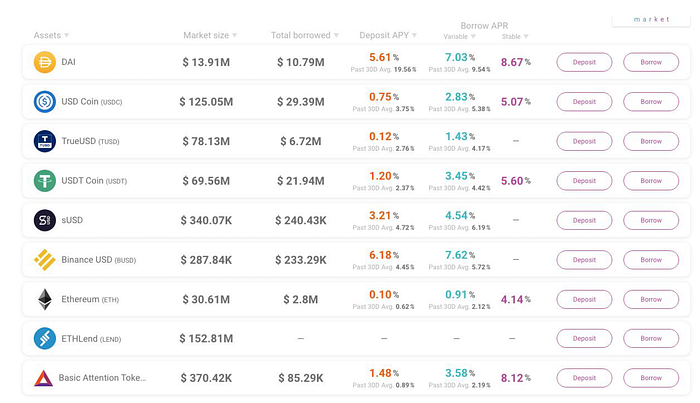Click Deposit button for DAI
Viewport: 700px width, 403px height.
pyautogui.click(x=584, y=62)
